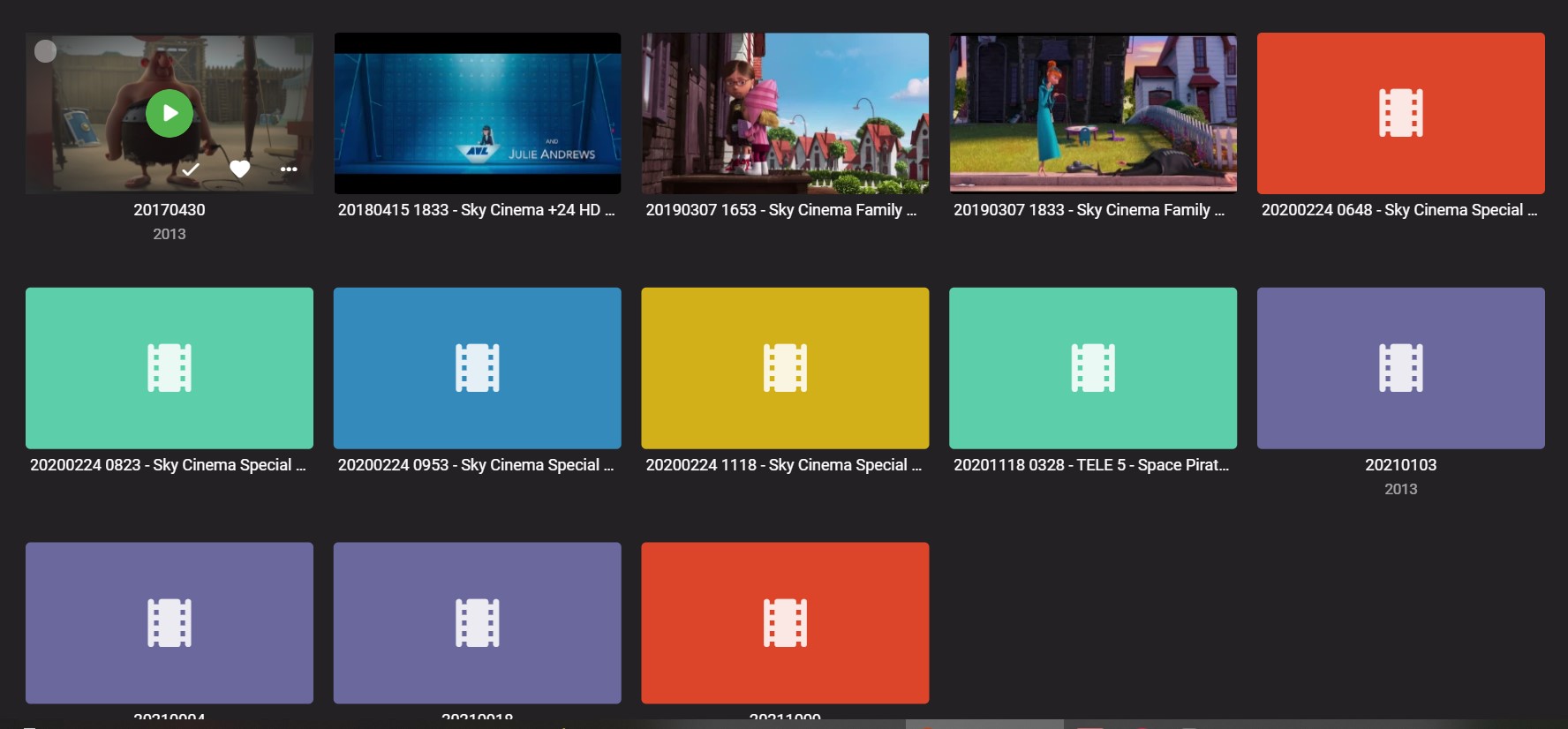Screen dimensions: 1568x729
Task: Select the 20170430 card via its selection circle
Action: [x=45, y=51]
